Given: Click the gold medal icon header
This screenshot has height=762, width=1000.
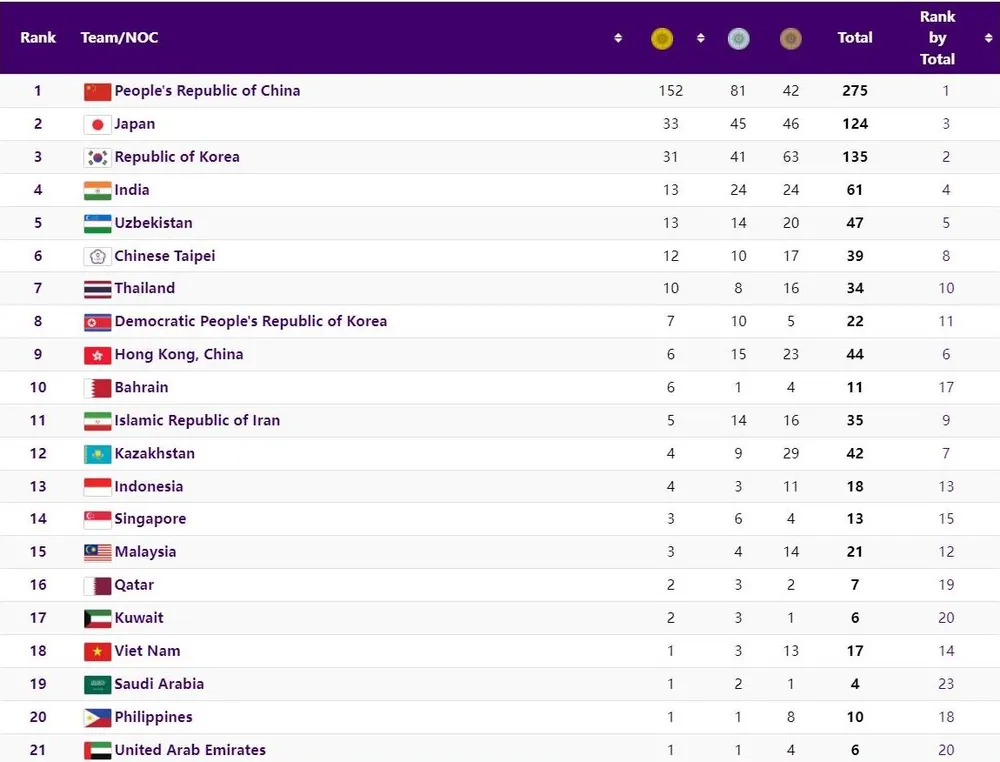Looking at the screenshot, I should point(661,39).
